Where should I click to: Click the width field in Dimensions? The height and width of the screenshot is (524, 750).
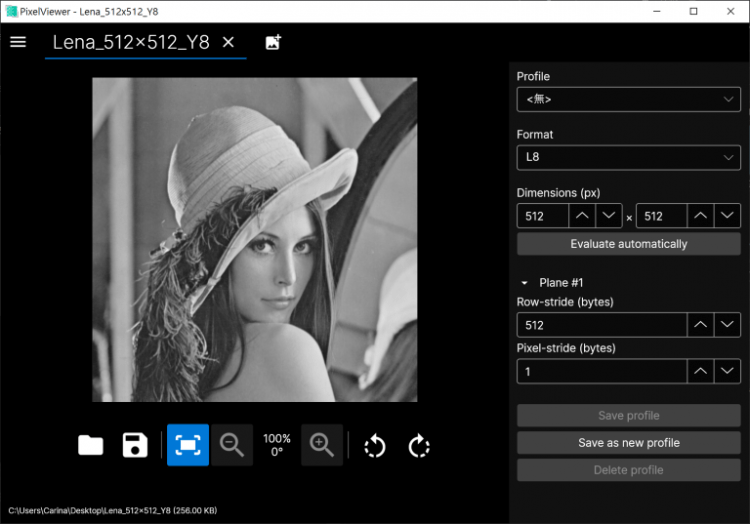pos(543,216)
